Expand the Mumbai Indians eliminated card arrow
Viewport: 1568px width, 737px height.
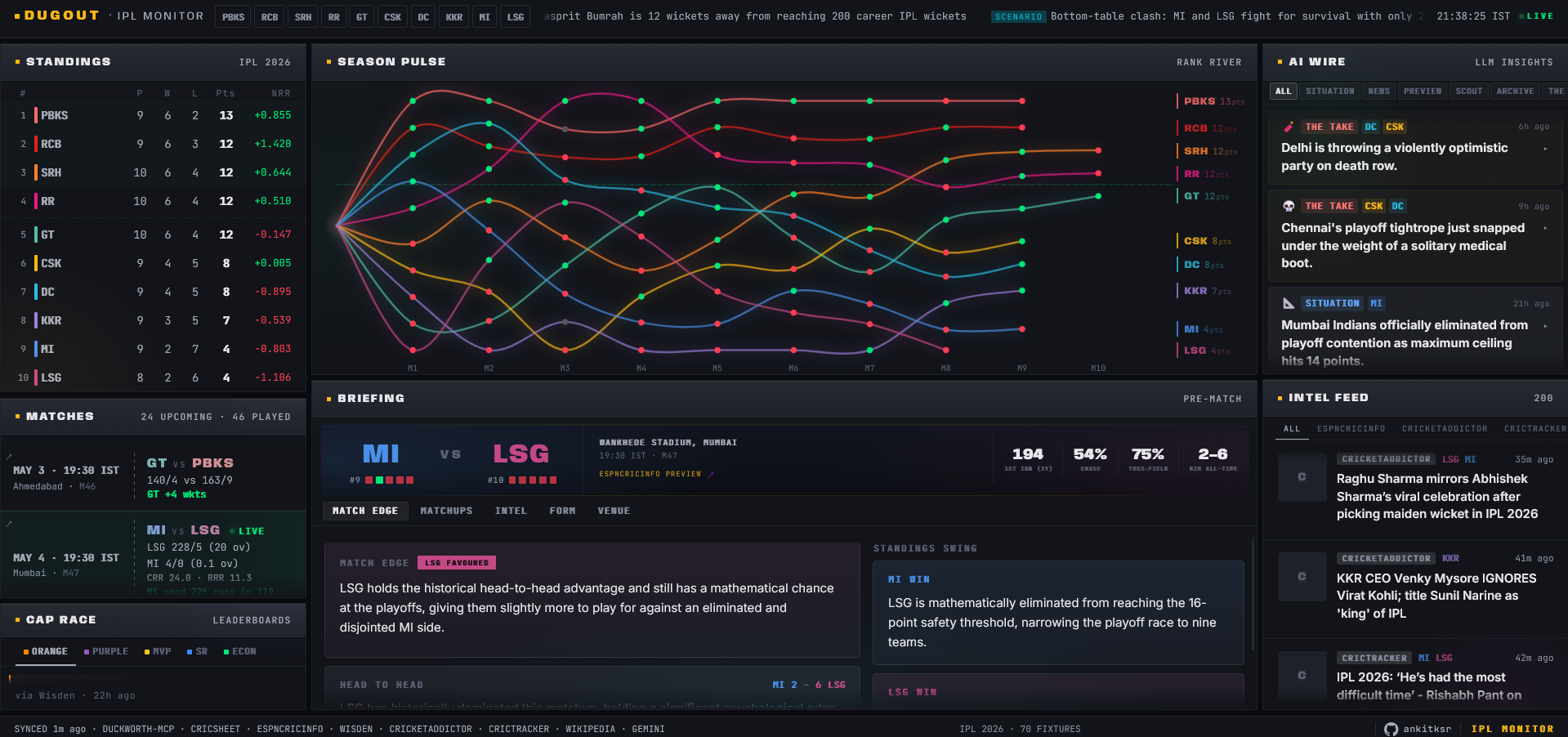[x=1545, y=325]
